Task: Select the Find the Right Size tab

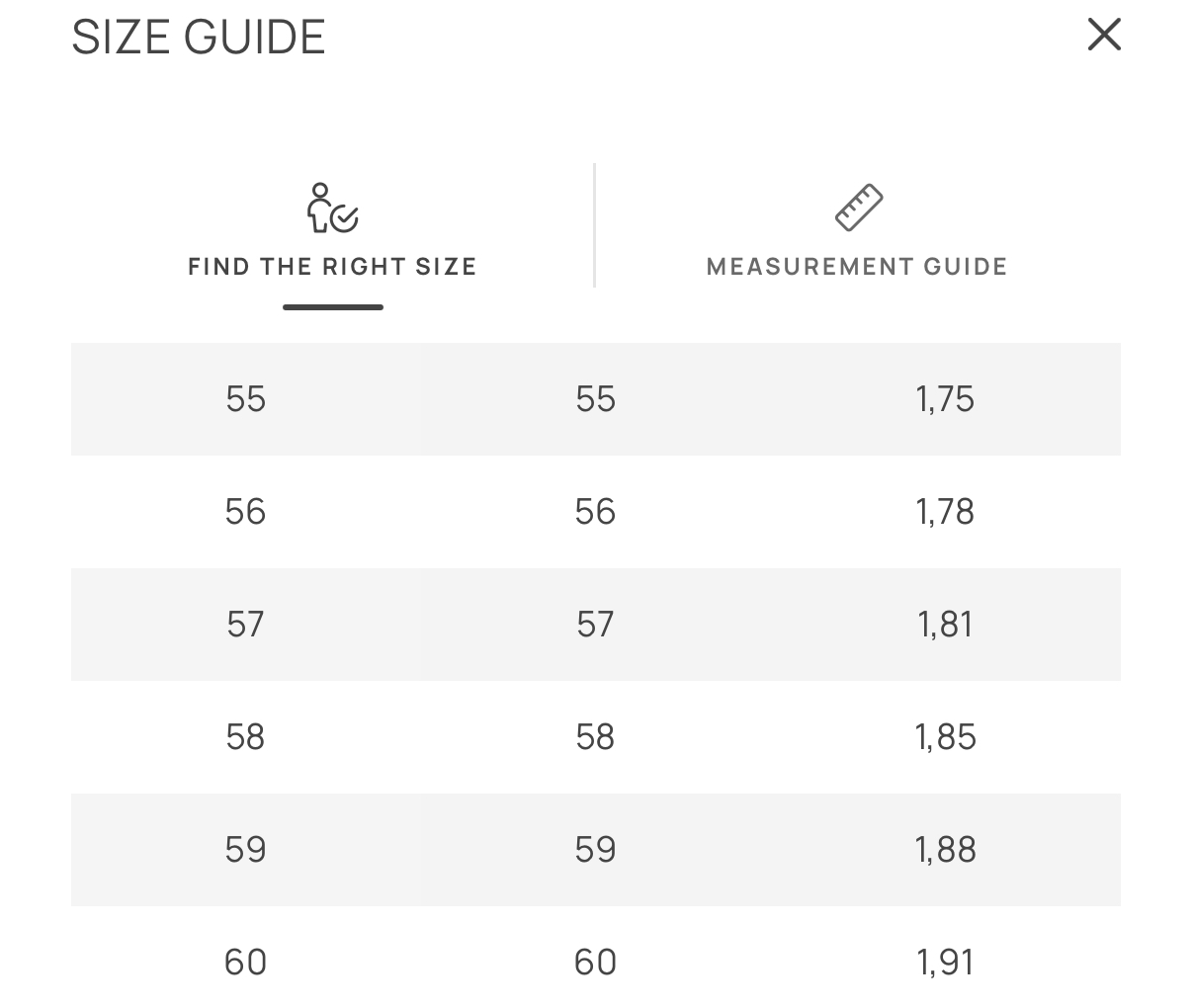Action: (332, 266)
